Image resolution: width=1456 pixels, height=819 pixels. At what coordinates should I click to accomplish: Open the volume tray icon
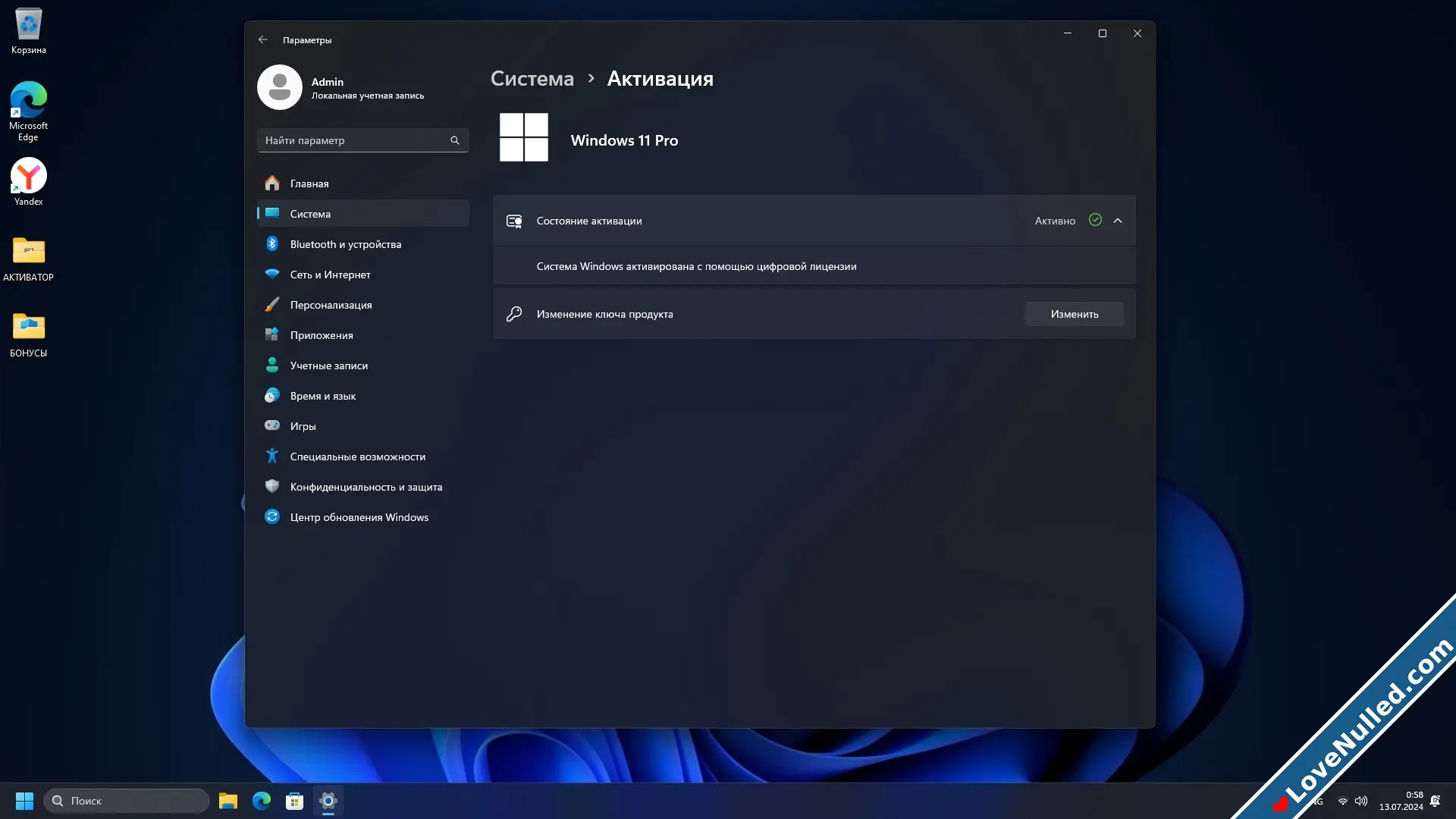pyautogui.click(x=1361, y=801)
